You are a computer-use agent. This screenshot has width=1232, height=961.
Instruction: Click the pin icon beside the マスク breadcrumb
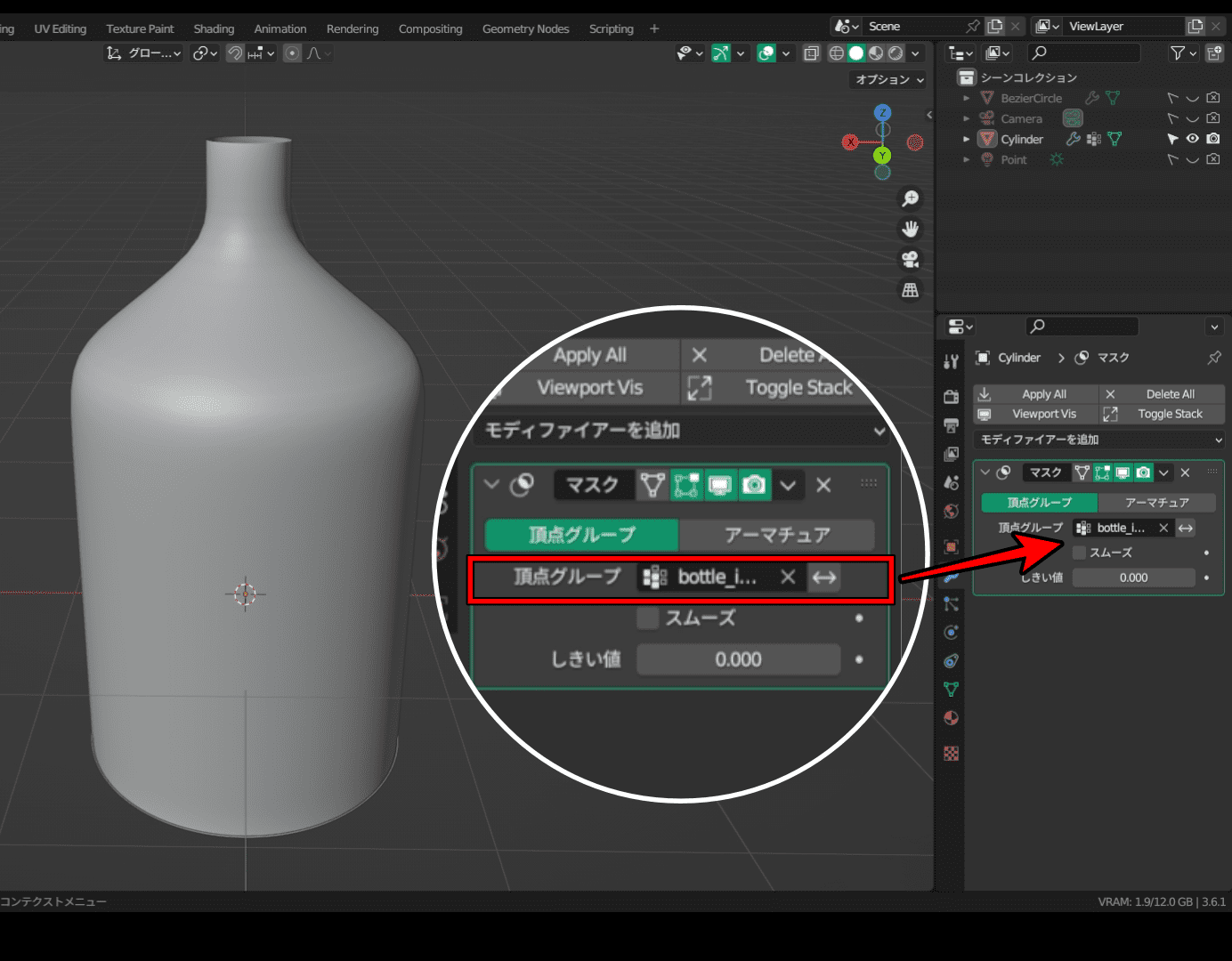pyautogui.click(x=1214, y=358)
